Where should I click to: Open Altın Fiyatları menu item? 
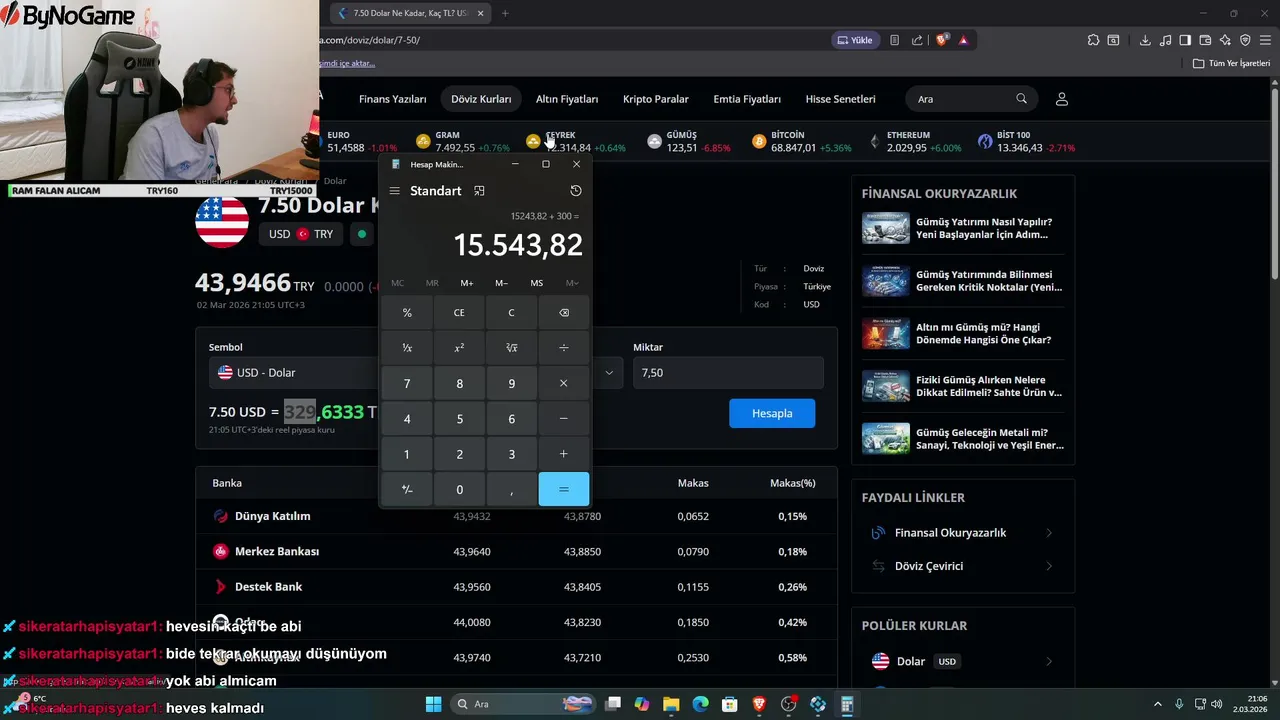click(567, 99)
